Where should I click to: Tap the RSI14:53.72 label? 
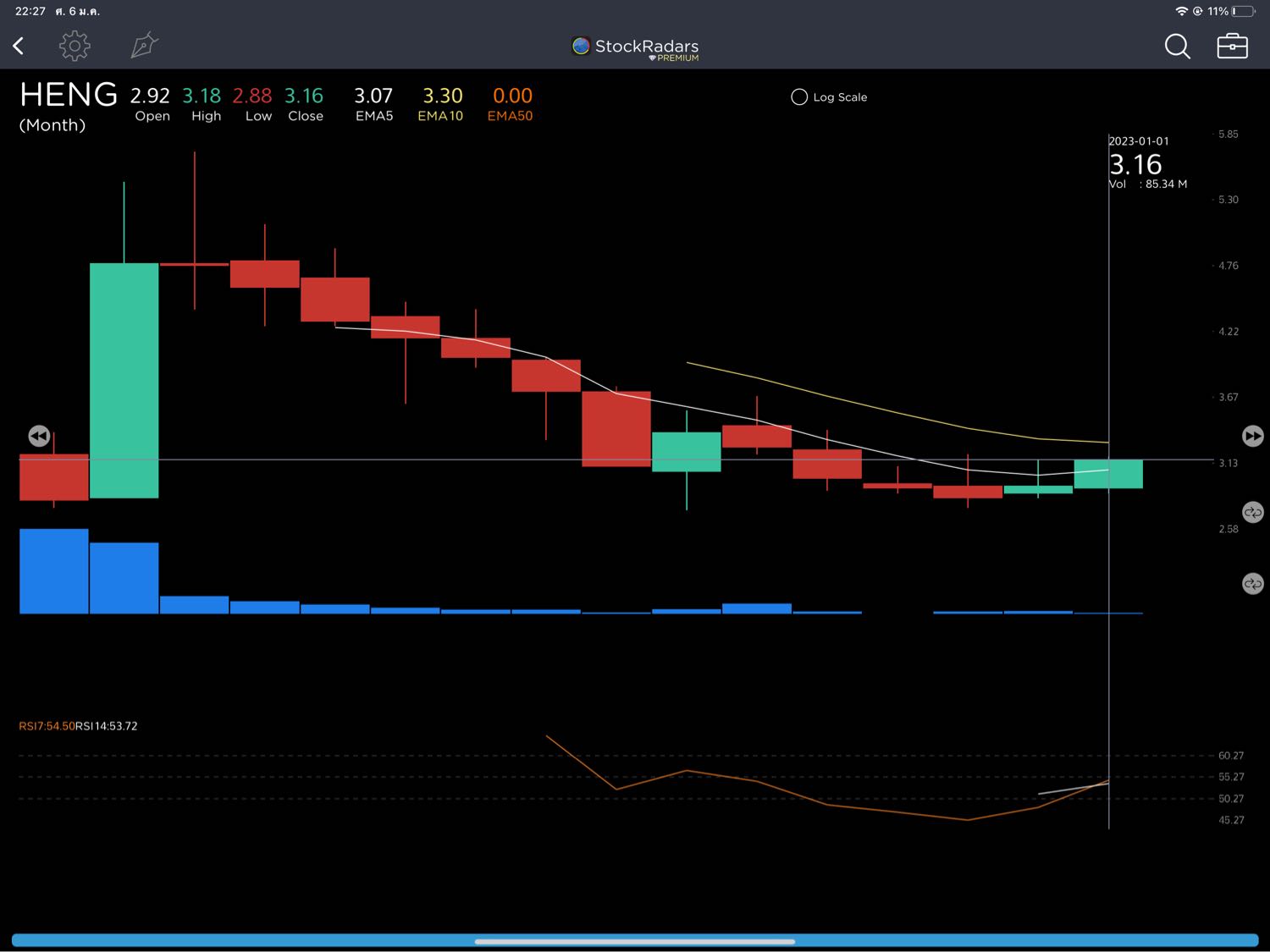point(107,726)
